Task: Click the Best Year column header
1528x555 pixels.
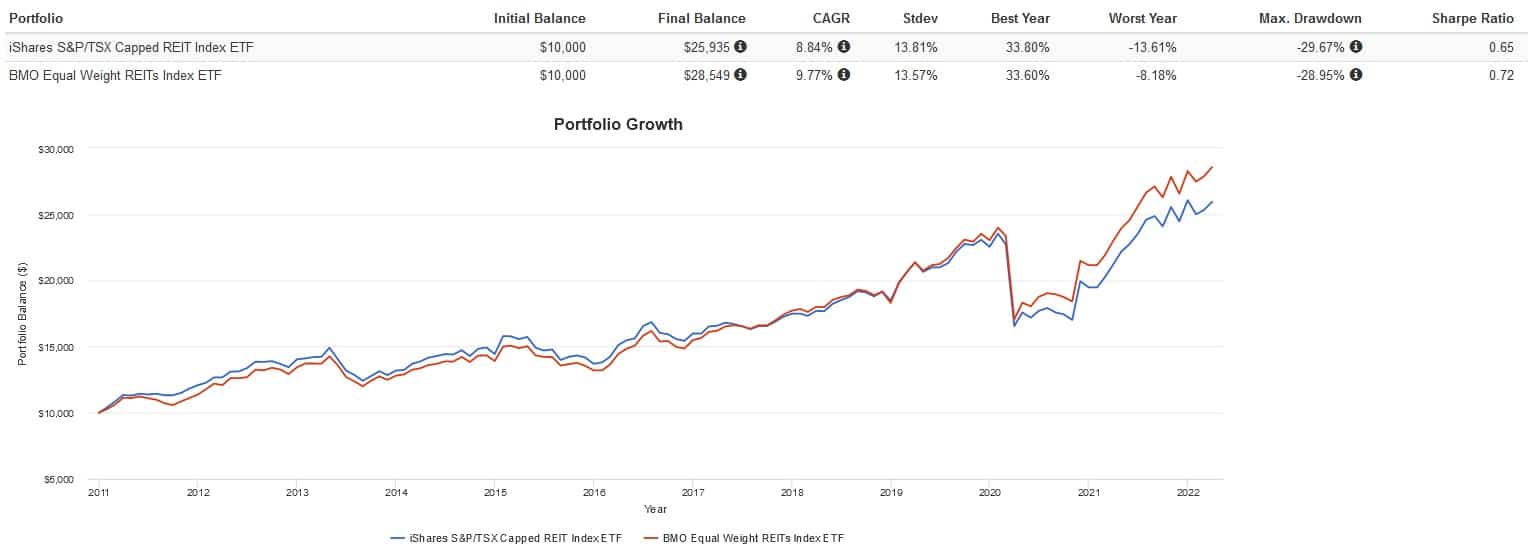Action: [1020, 18]
